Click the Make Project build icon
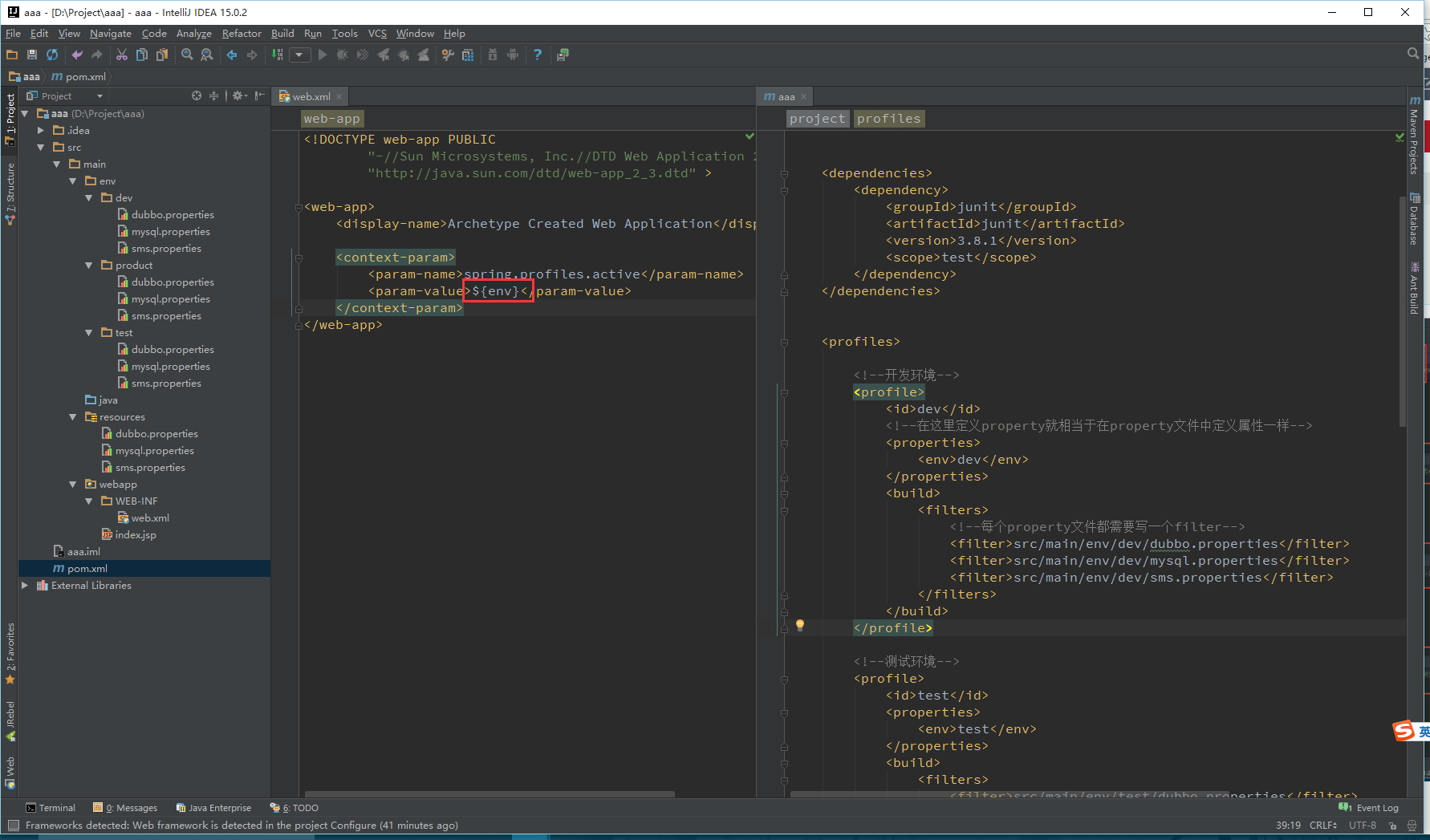 click(x=278, y=55)
